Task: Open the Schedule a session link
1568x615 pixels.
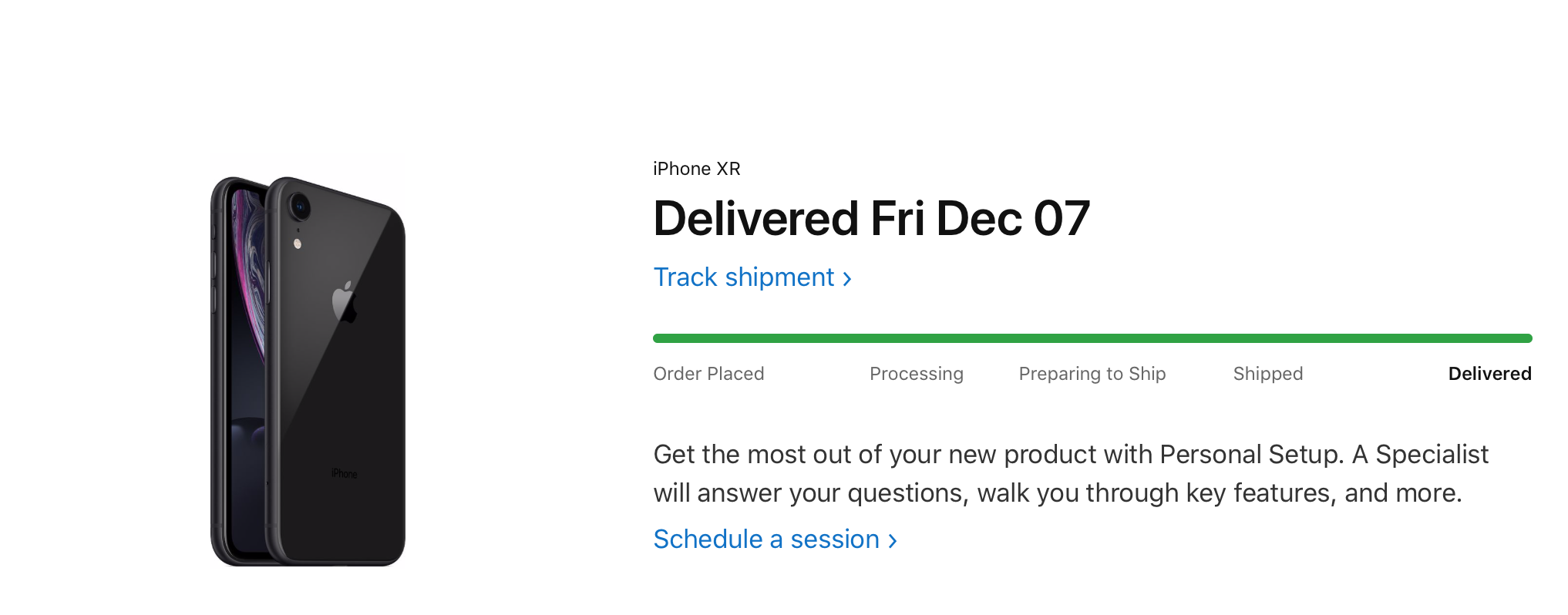Action: pos(775,539)
